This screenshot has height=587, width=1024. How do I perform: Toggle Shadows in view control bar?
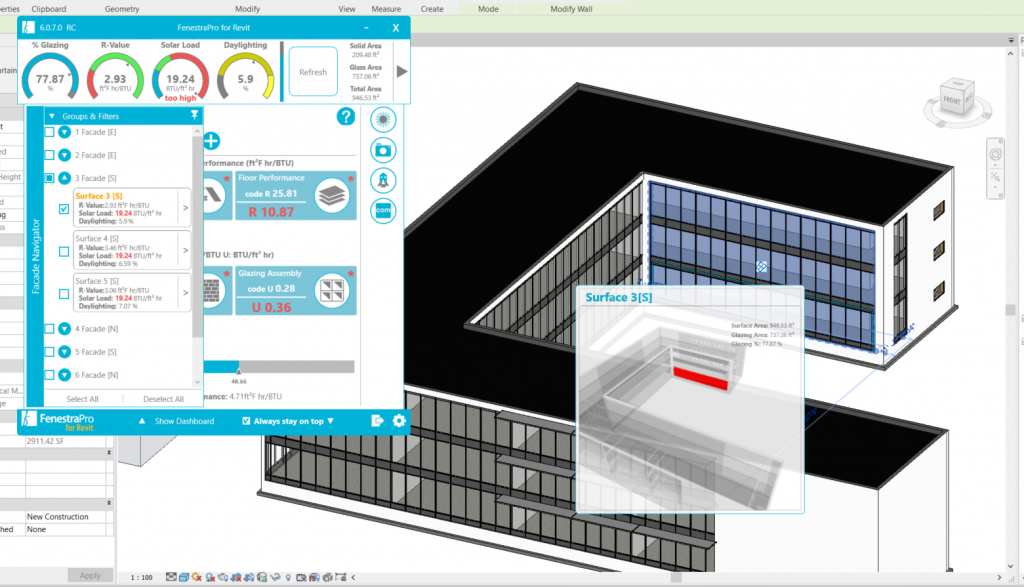[210, 577]
